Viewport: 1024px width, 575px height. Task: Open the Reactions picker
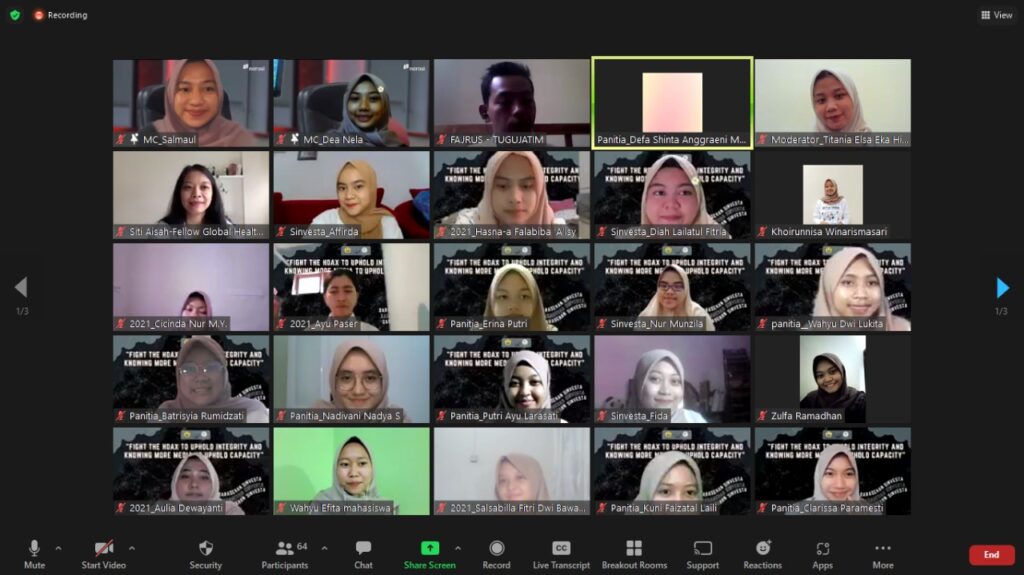(762, 552)
